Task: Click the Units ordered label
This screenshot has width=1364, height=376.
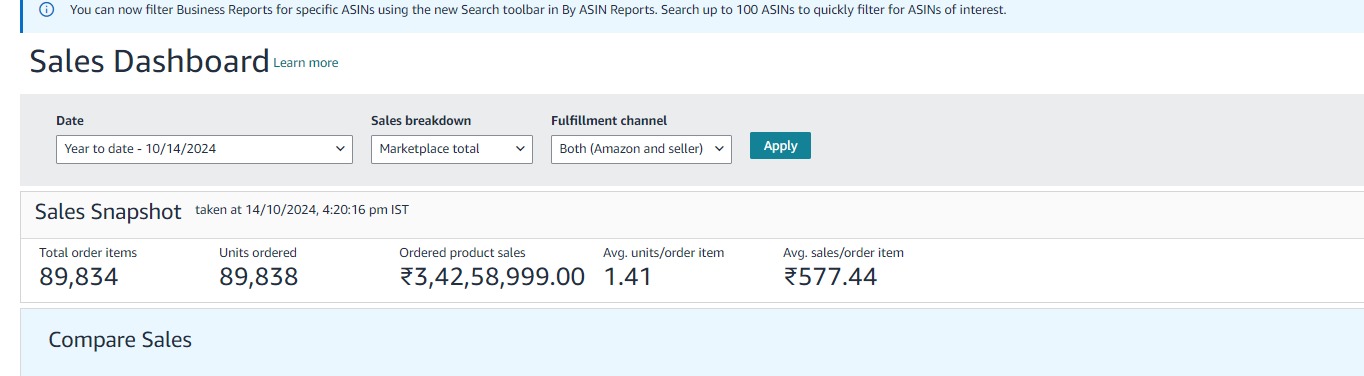Action: (x=258, y=253)
